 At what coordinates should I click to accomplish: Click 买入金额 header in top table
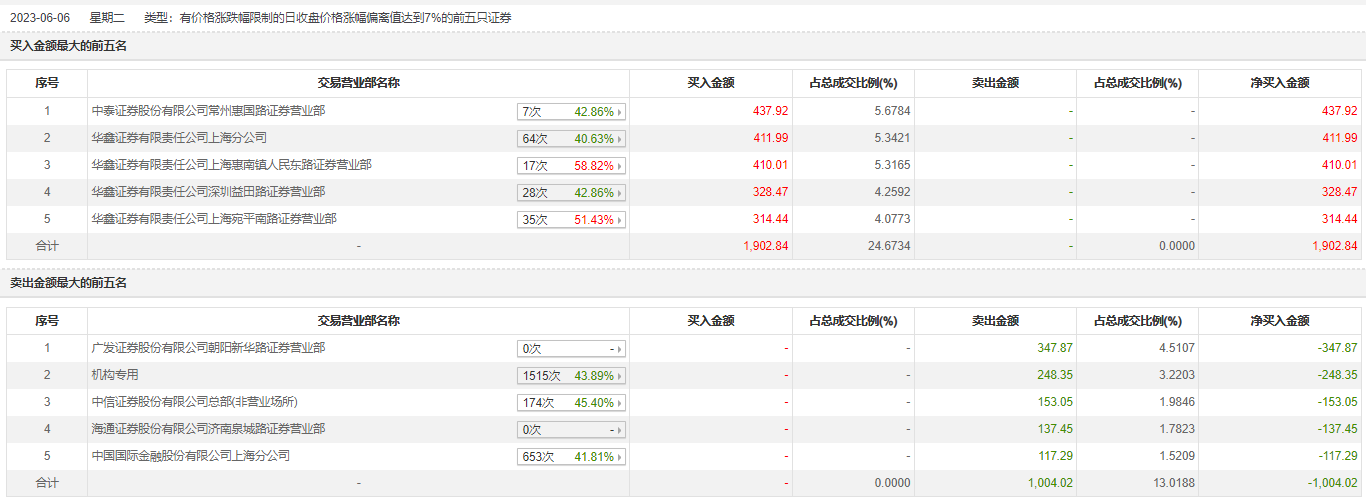pyautogui.click(x=711, y=84)
